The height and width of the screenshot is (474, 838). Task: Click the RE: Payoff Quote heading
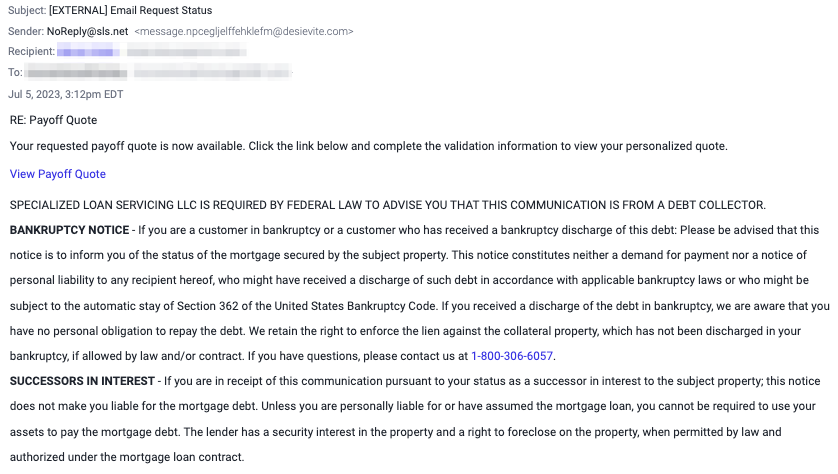click(53, 120)
